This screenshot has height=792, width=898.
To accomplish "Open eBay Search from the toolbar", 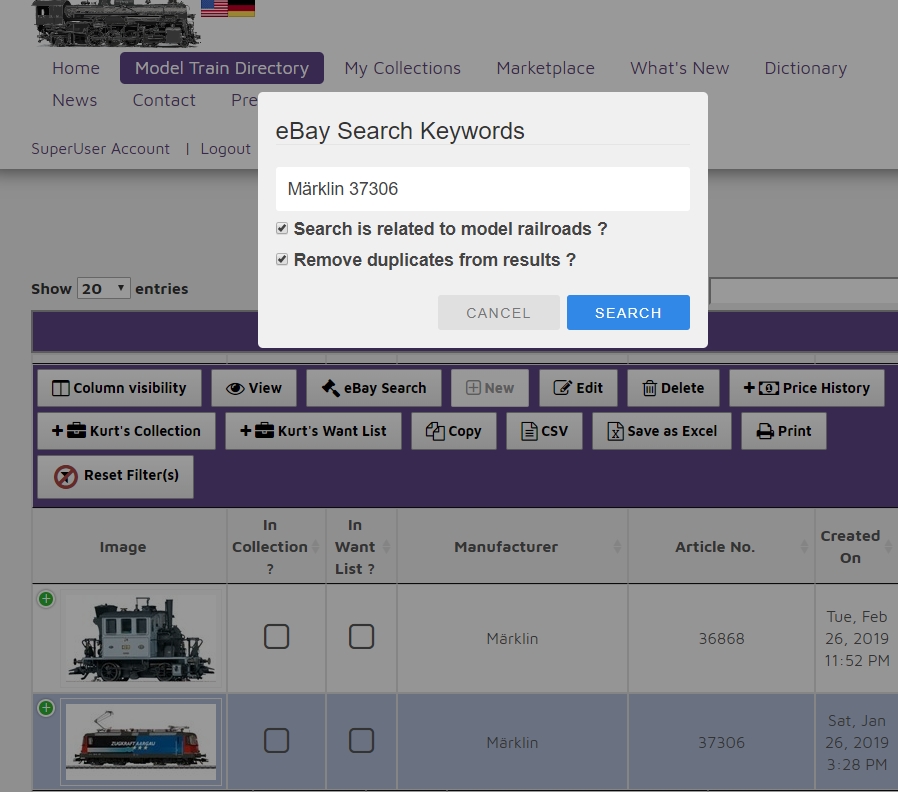I will (x=374, y=388).
